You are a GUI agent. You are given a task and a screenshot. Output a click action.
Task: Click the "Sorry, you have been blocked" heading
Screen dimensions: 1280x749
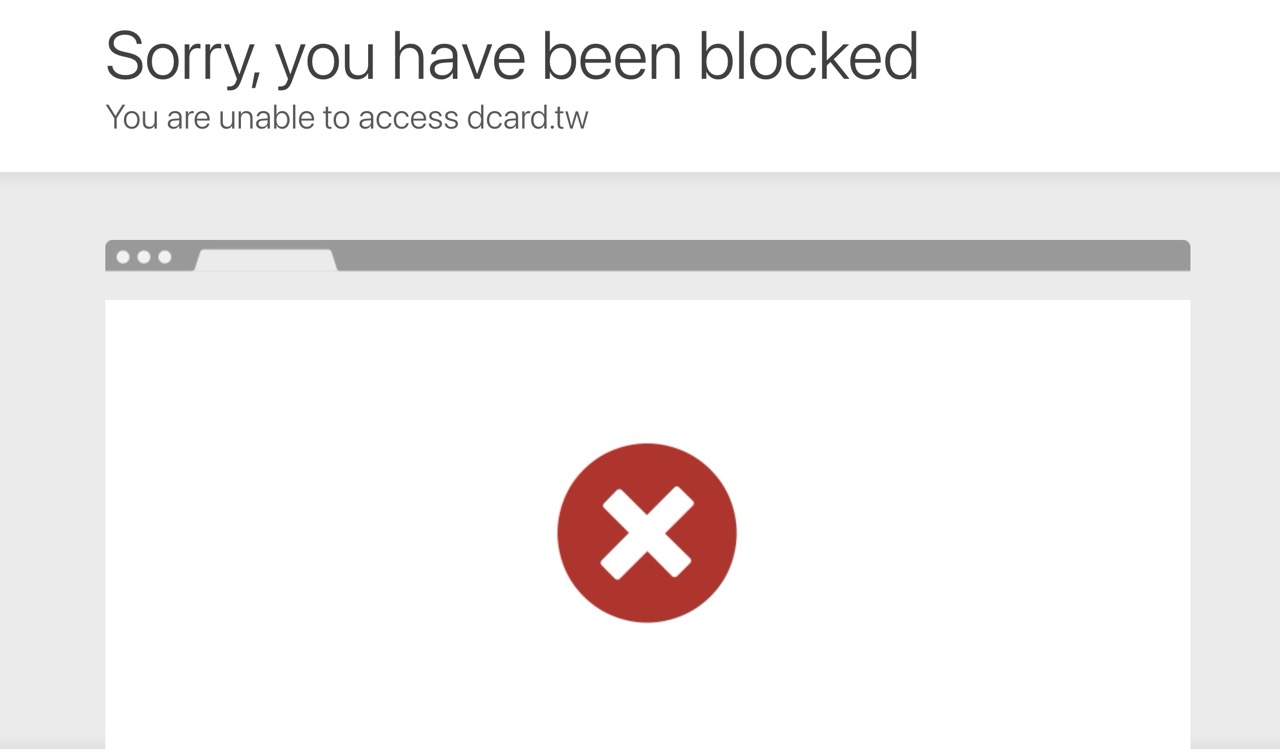(512, 56)
